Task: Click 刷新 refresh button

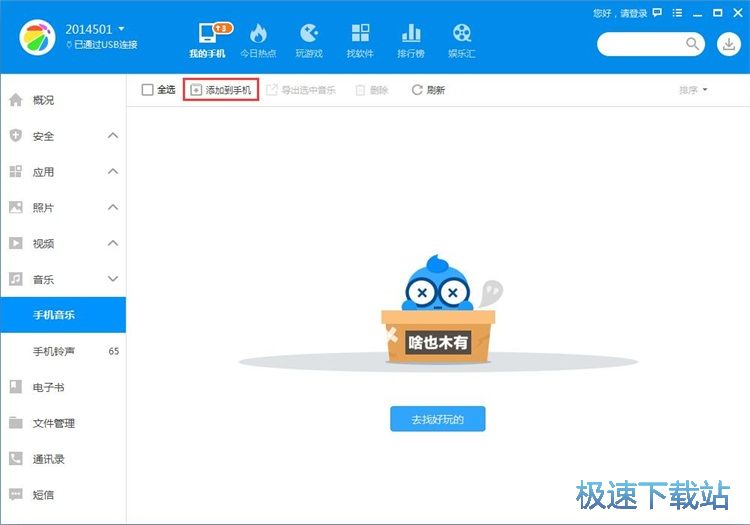Action: click(428, 89)
